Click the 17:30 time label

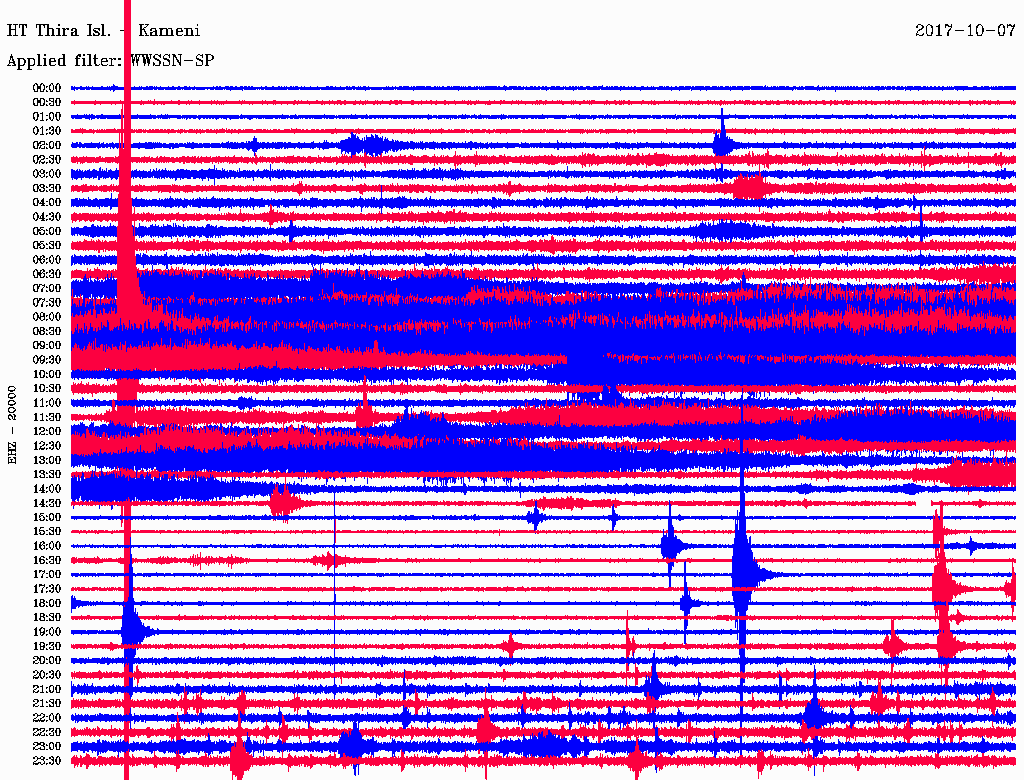click(47, 589)
